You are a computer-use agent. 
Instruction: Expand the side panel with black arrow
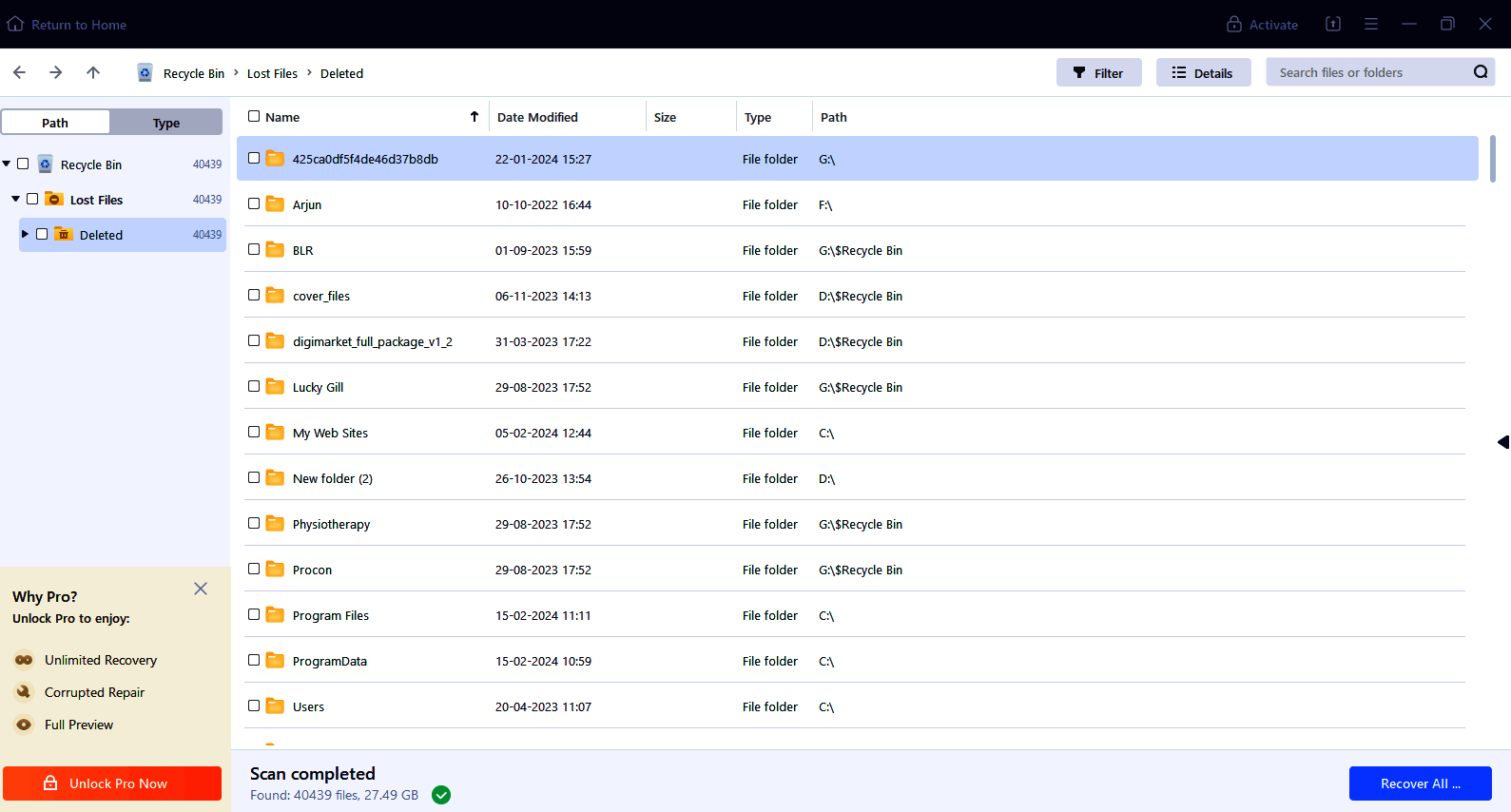click(x=1502, y=442)
